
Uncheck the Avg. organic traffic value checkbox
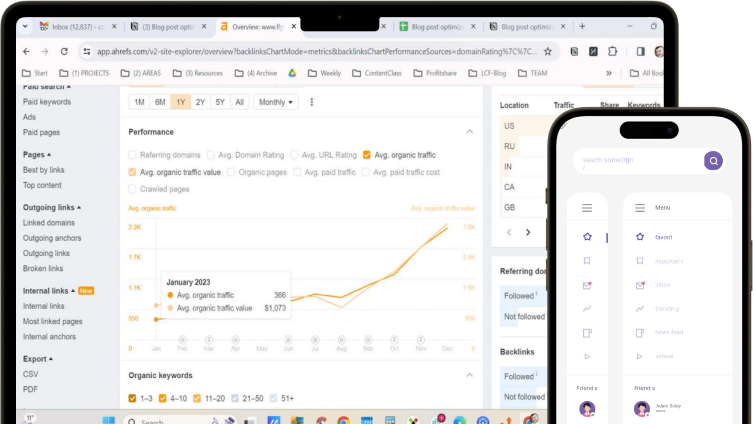[x=132, y=172]
